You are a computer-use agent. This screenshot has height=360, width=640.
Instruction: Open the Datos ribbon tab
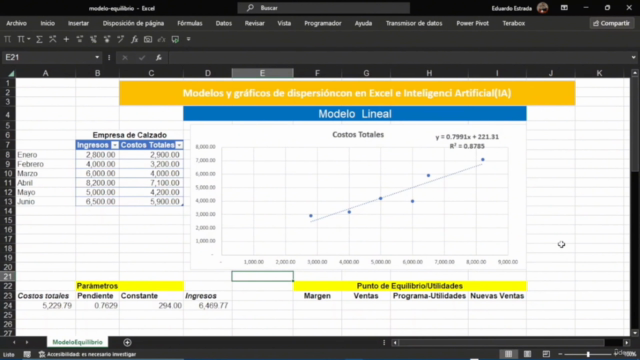[224, 23]
